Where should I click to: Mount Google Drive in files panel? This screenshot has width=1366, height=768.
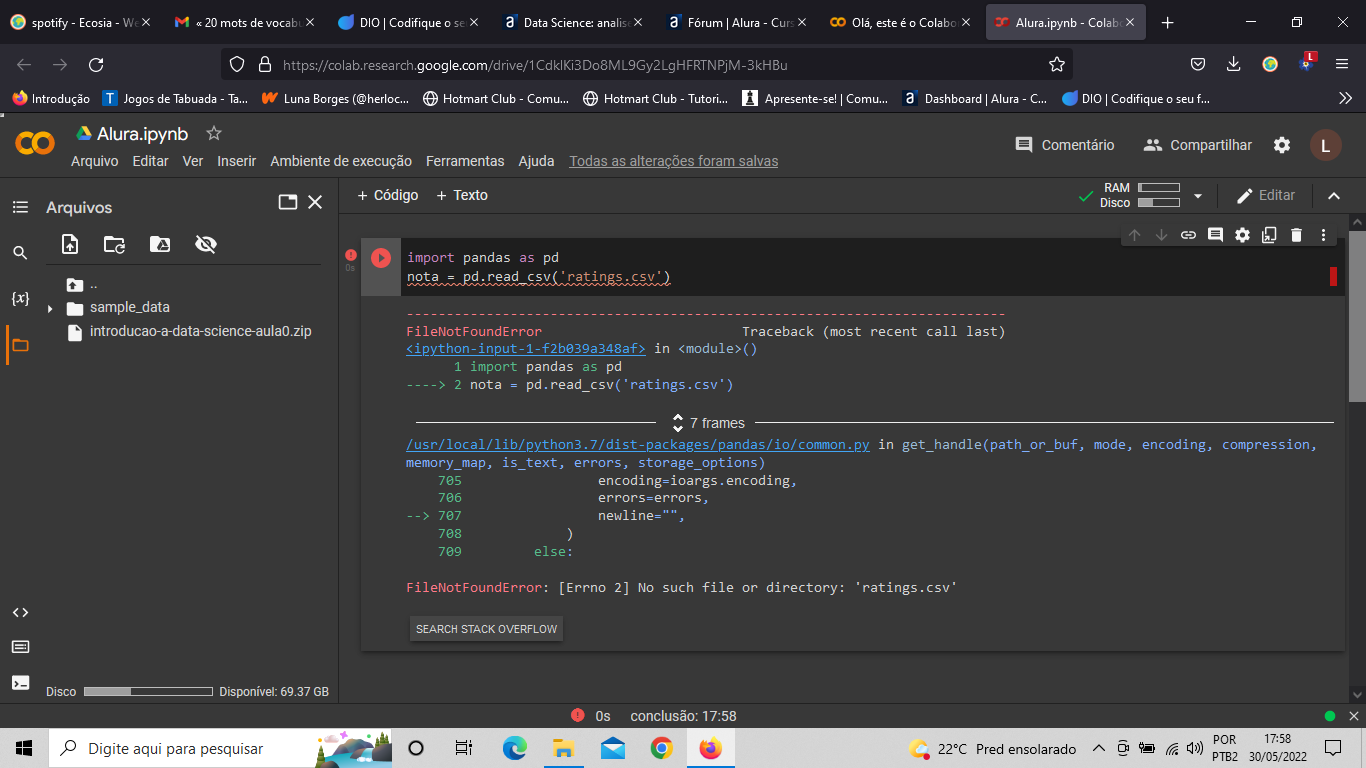coord(160,244)
